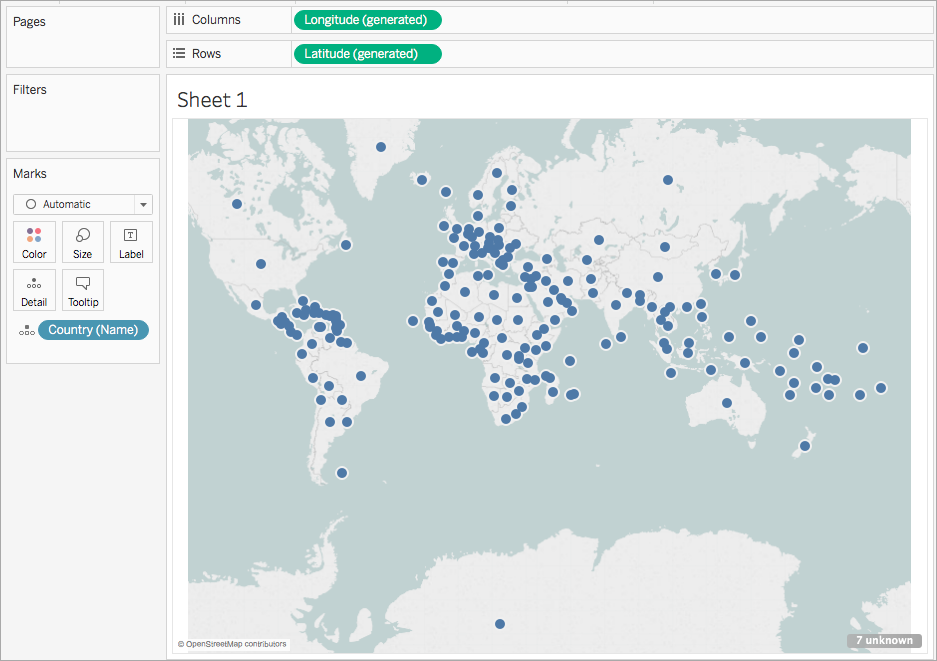Select the Latitude (generated) pill
Image resolution: width=937 pixels, height=661 pixels.
pyautogui.click(x=368, y=54)
